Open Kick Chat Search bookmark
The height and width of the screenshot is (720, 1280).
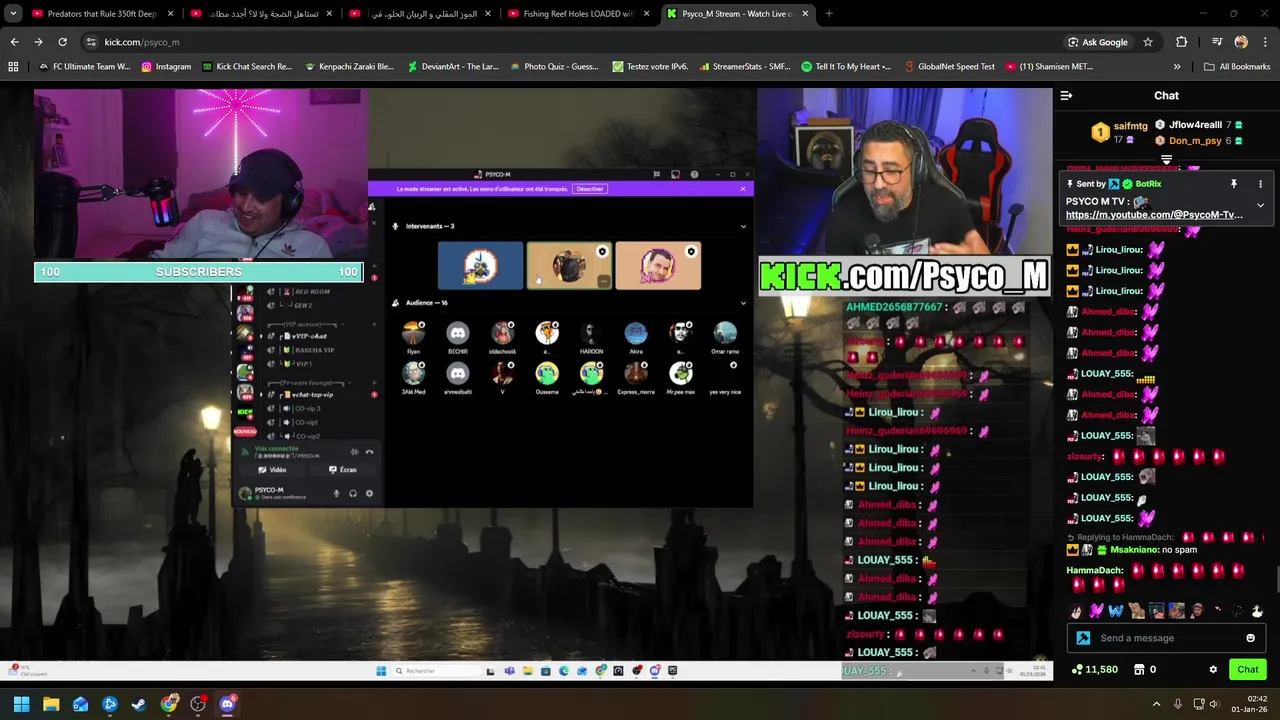point(247,67)
